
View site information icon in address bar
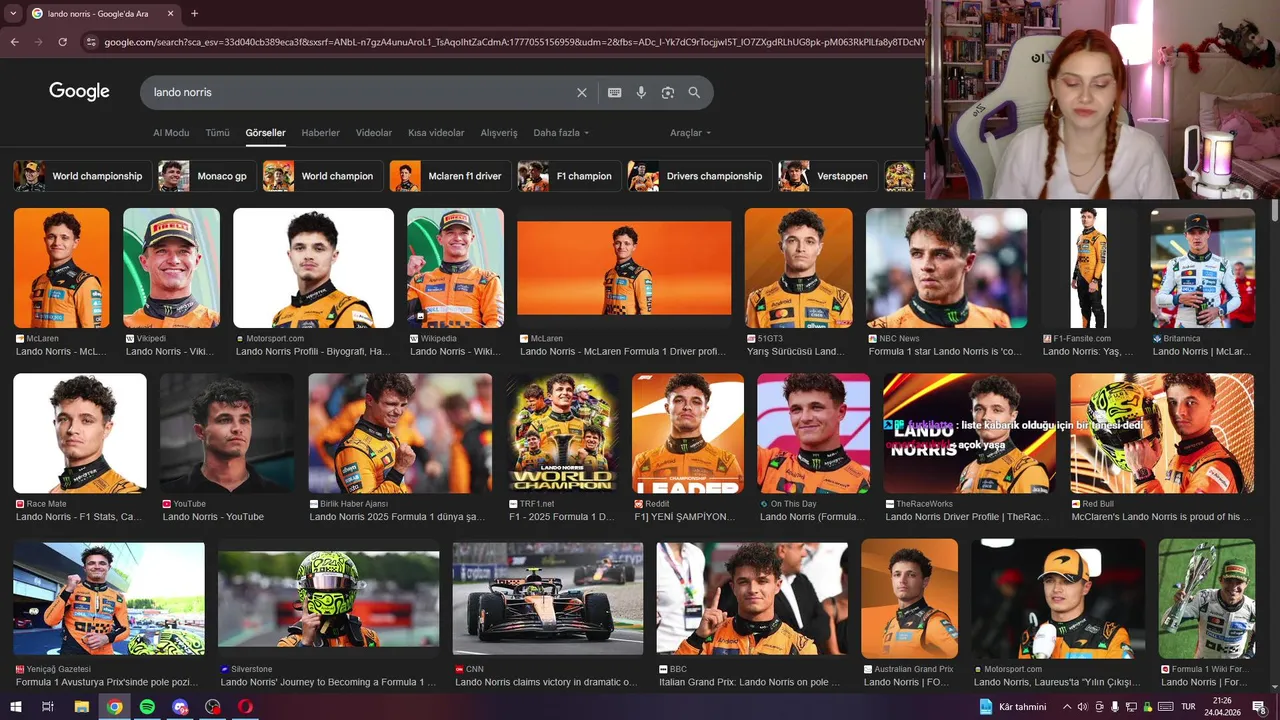(x=91, y=42)
